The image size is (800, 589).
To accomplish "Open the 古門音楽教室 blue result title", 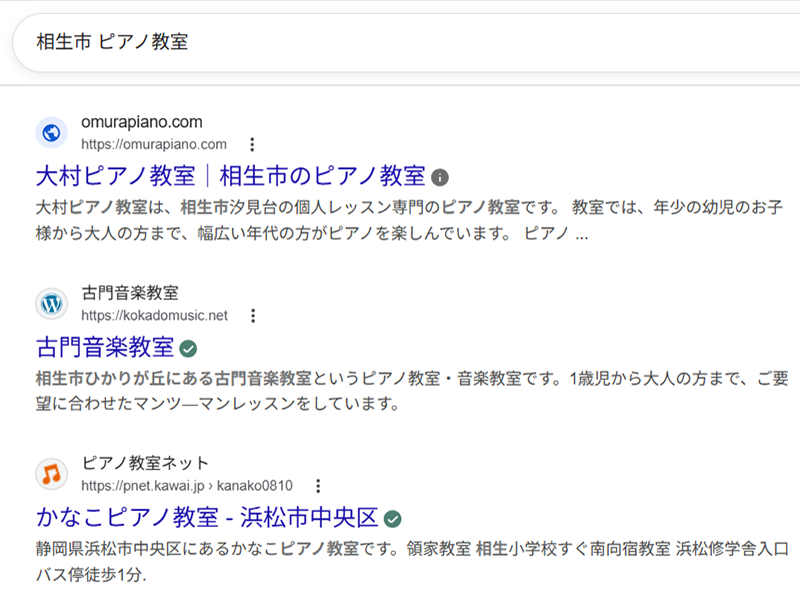I will (105, 348).
